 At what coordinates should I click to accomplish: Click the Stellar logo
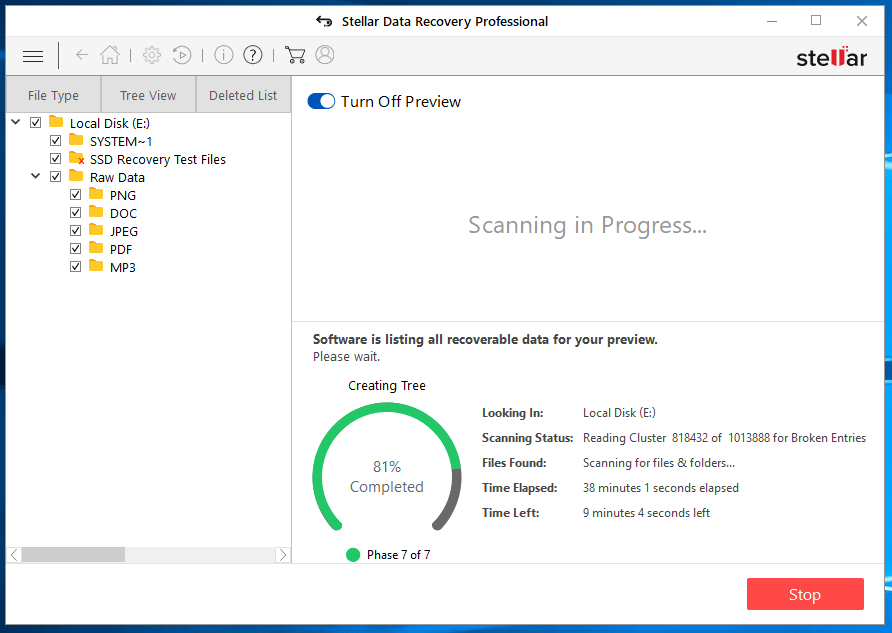click(831, 57)
